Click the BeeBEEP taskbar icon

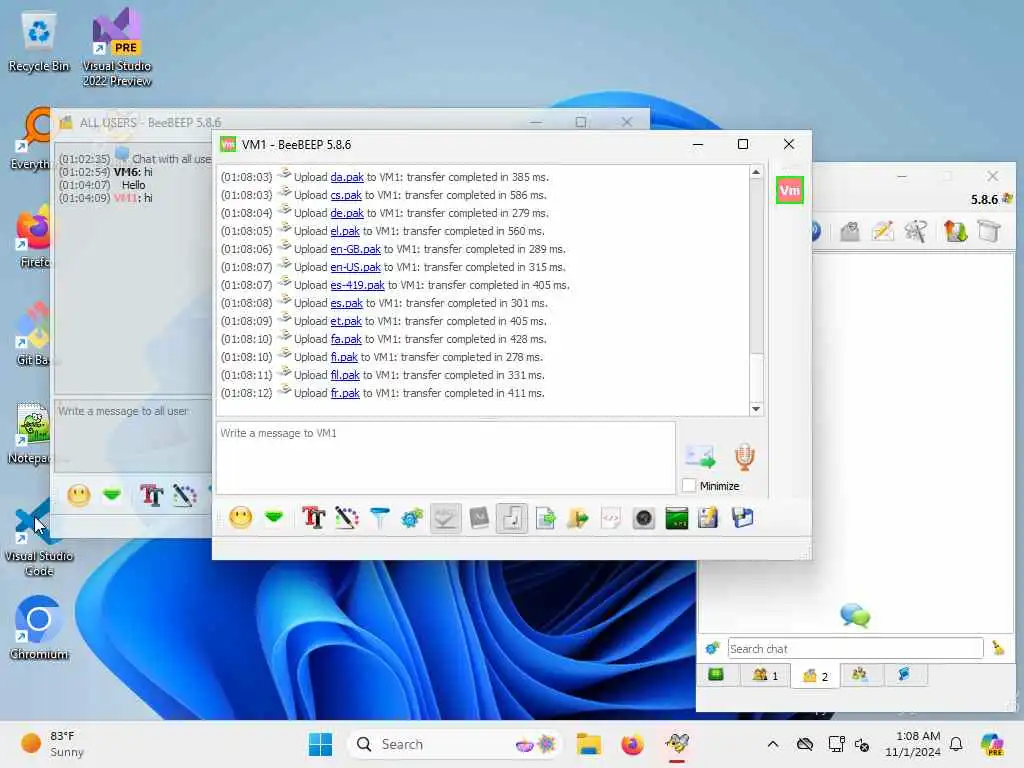coord(677,744)
